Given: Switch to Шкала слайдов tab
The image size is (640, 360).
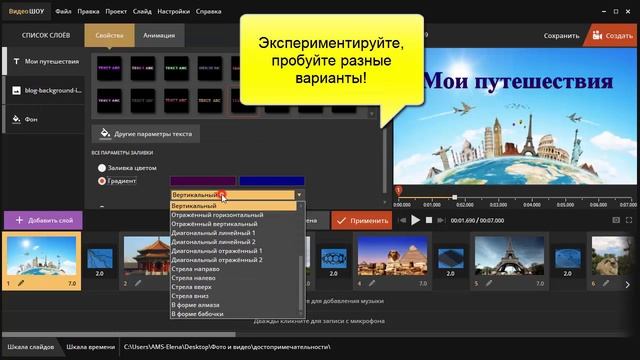Looking at the screenshot, I should (31, 347).
